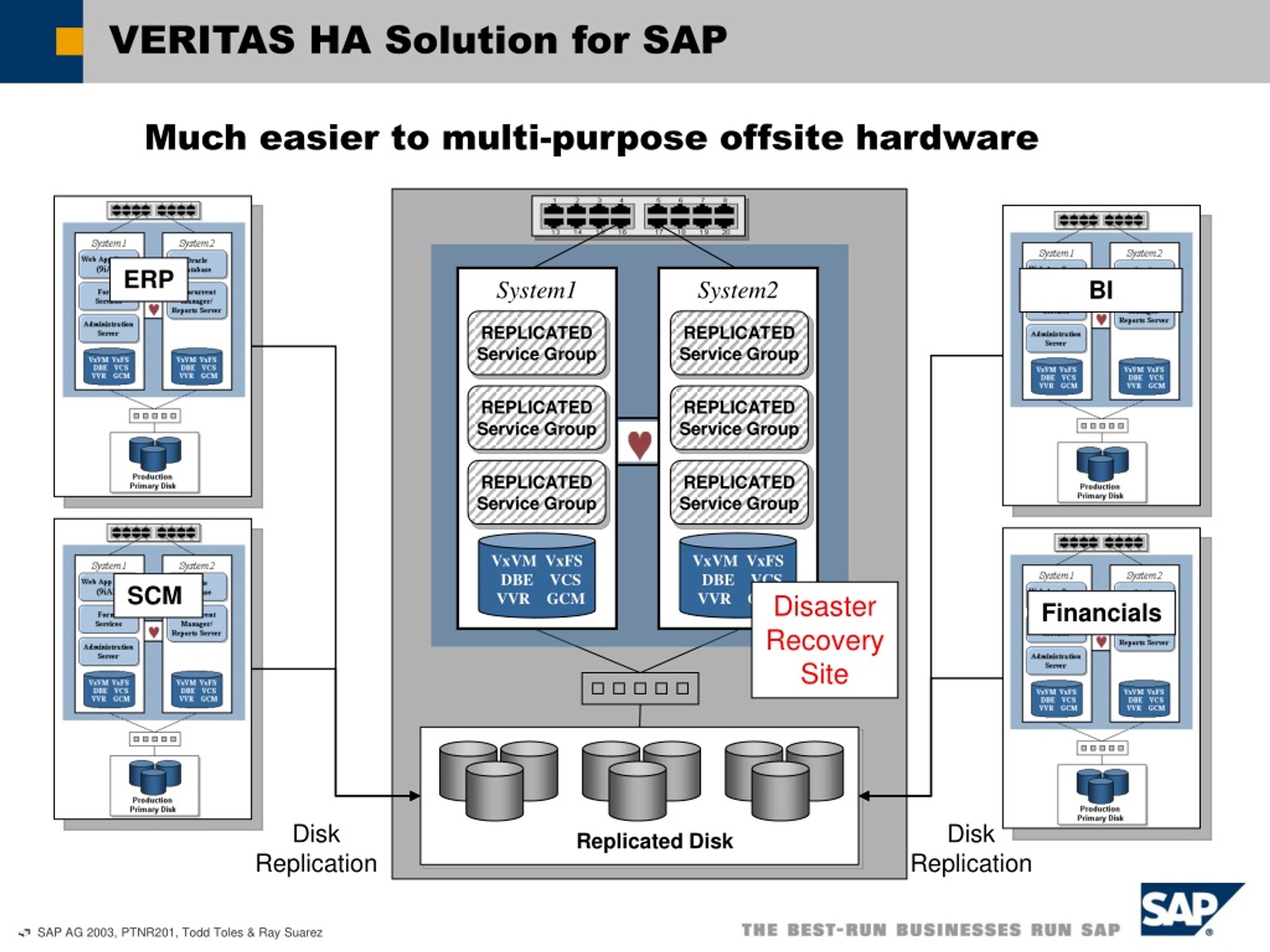Click 'Disk Replication' text under the SCM panel
The height and width of the screenshot is (952, 1270).
(x=317, y=848)
